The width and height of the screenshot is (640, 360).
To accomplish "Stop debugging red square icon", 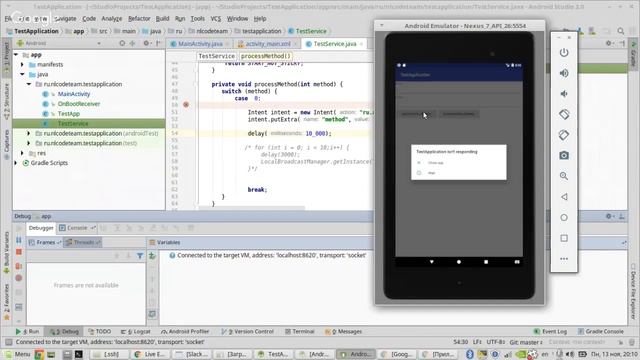I will [19, 252].
